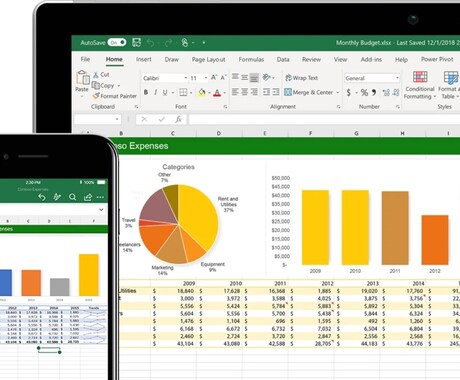Click the Redo arrow in the title bar
460x380 pixels.
(168, 42)
